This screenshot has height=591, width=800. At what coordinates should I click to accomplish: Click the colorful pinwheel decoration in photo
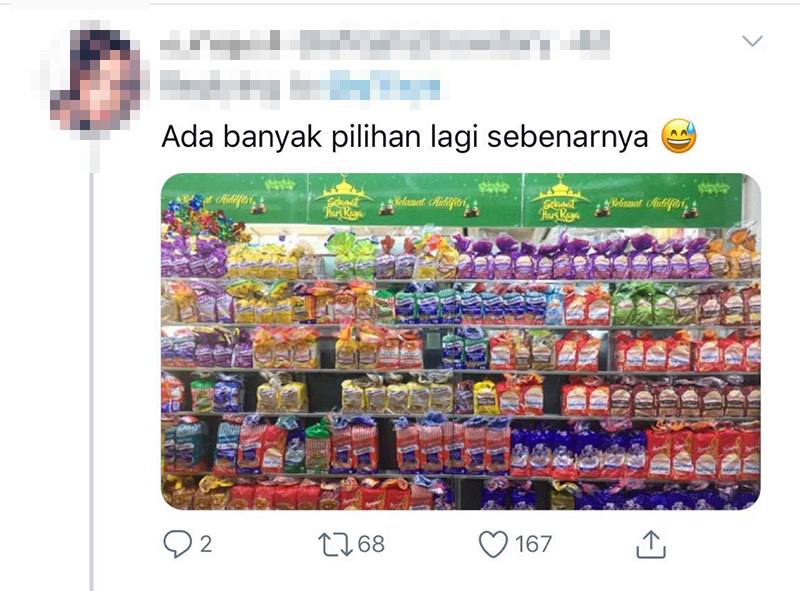point(203,220)
